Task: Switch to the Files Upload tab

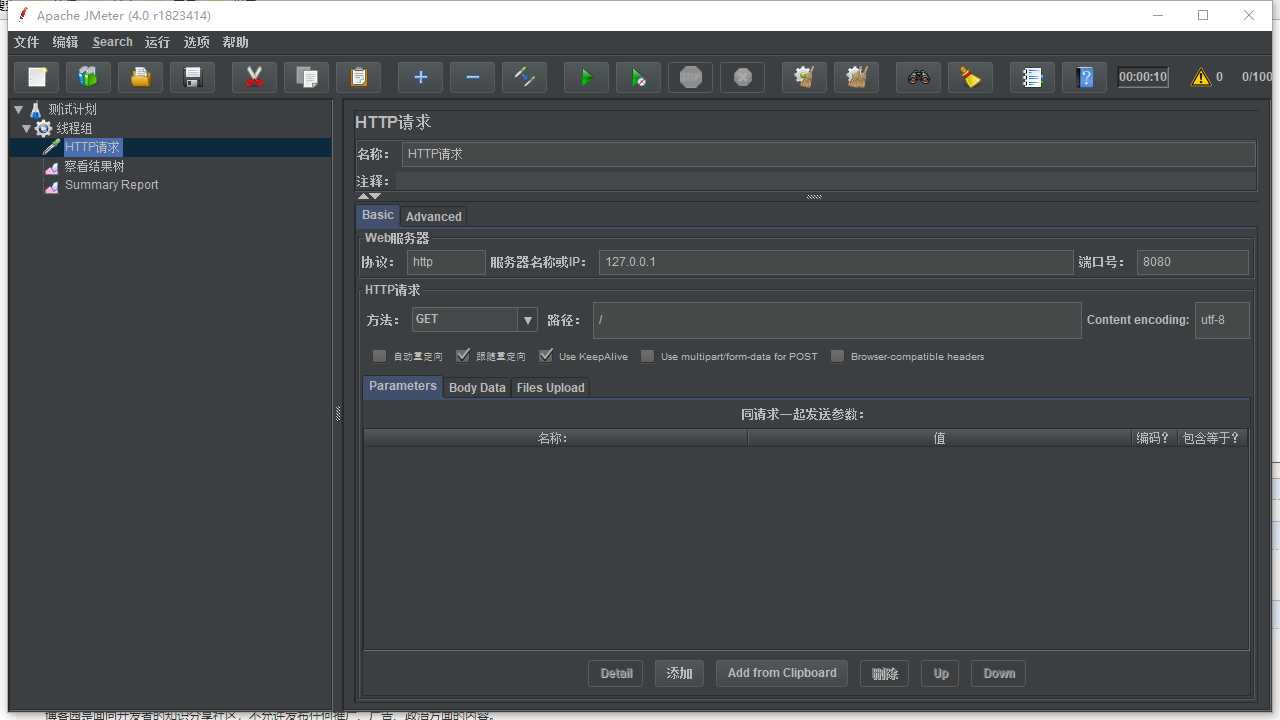Action: point(550,387)
